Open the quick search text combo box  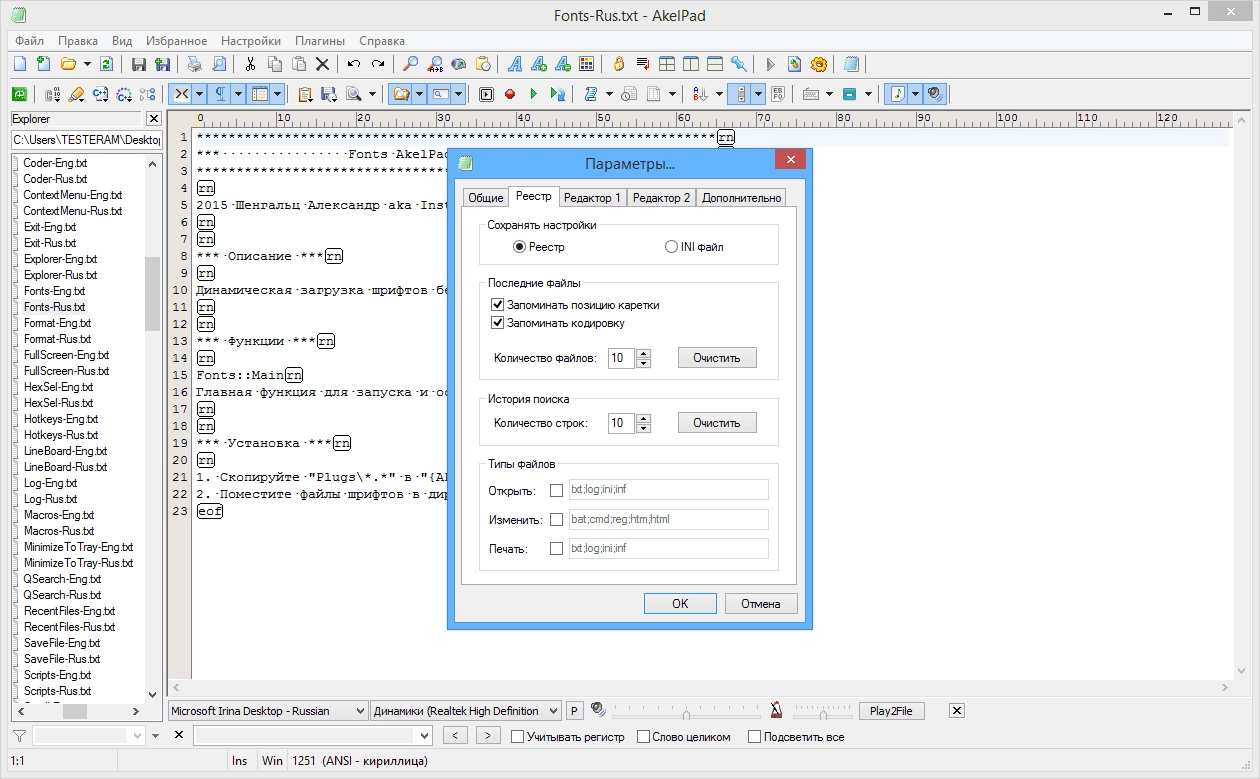[313, 736]
